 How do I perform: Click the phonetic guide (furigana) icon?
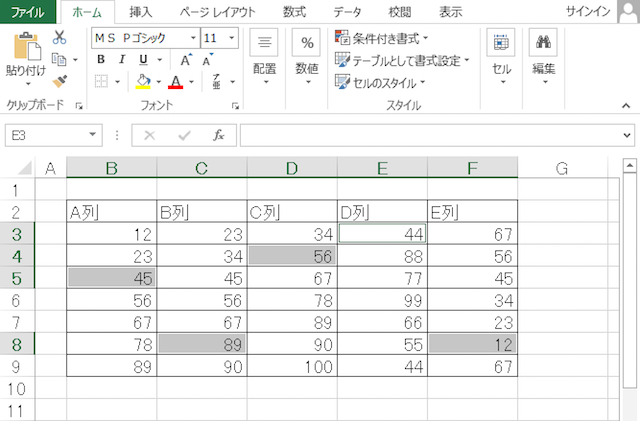tap(216, 81)
